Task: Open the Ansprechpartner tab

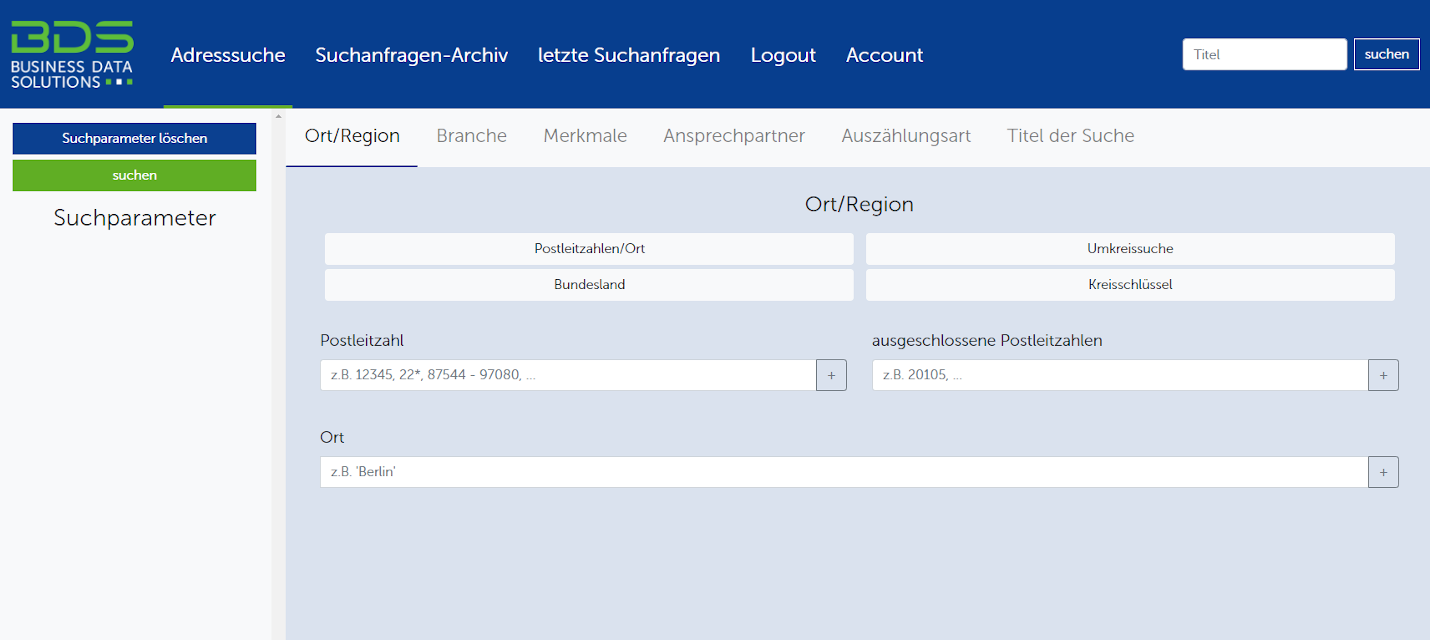Action: (x=734, y=136)
